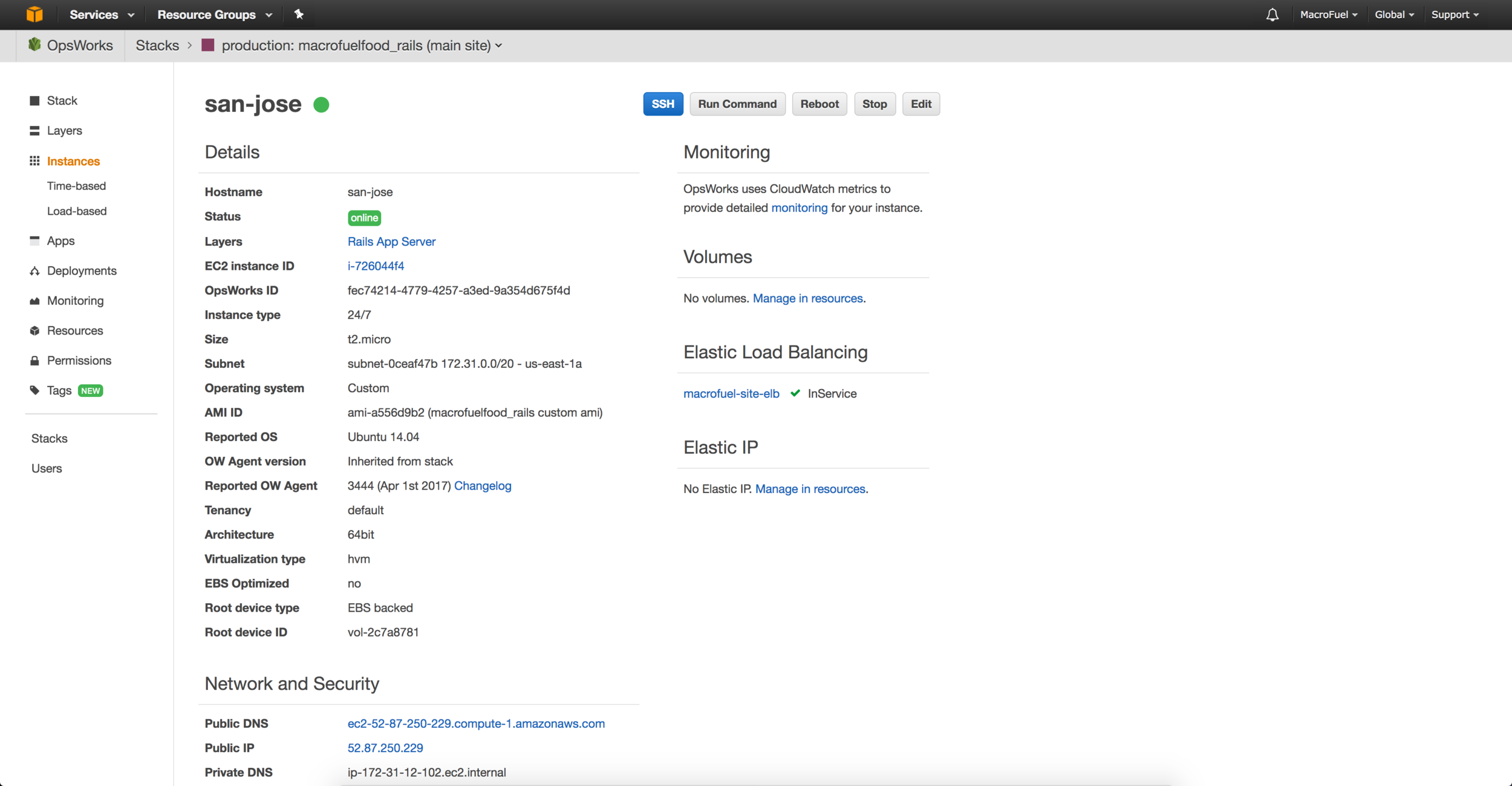Click the Tags tag icon

tap(34, 390)
